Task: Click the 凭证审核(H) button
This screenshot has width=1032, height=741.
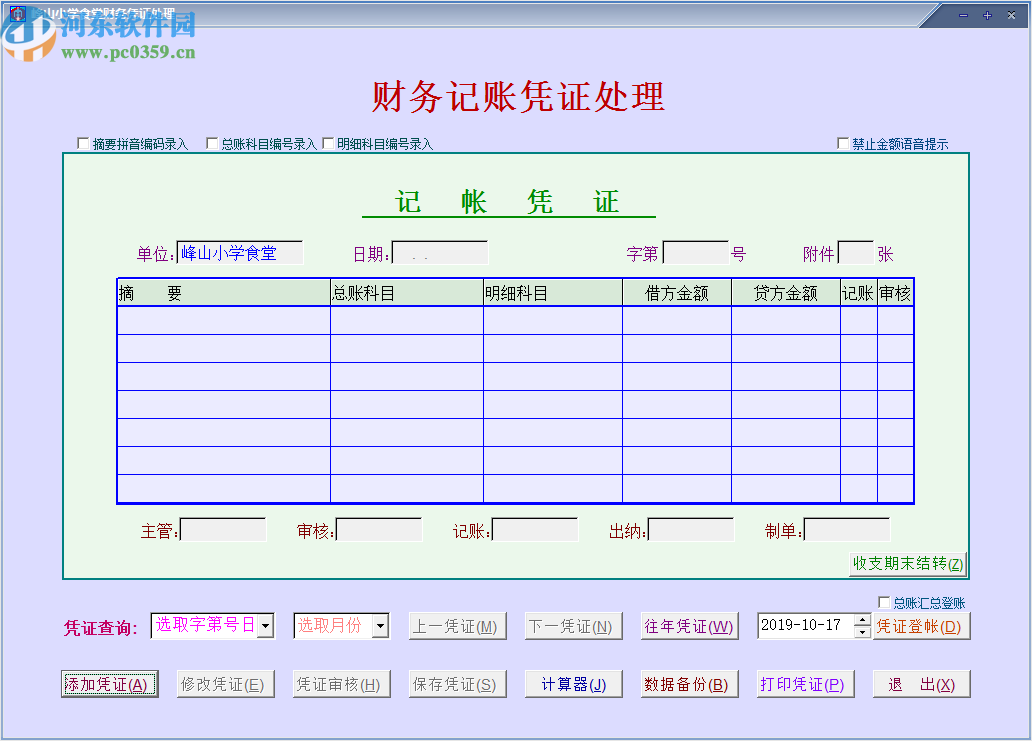Action: pos(341,683)
